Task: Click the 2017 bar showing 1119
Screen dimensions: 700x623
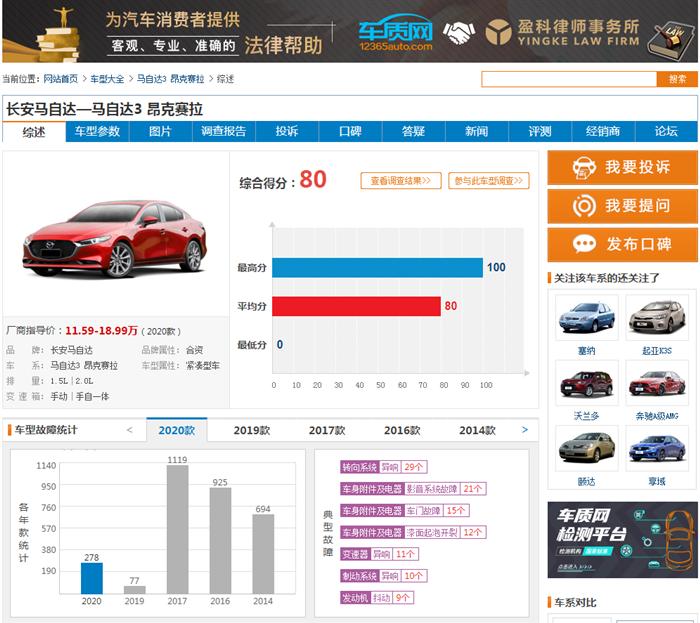Action: point(177,530)
